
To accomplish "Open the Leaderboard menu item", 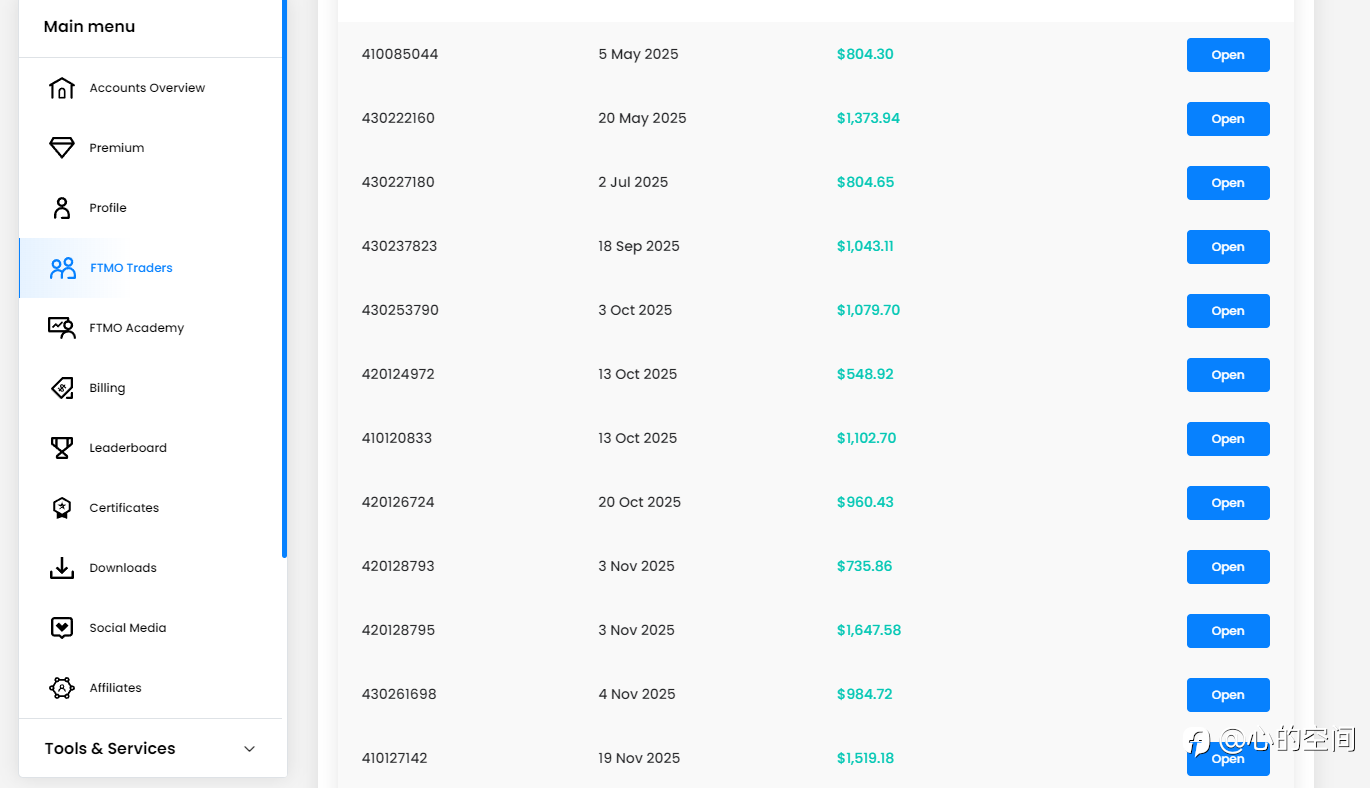I will pyautogui.click(x=128, y=448).
